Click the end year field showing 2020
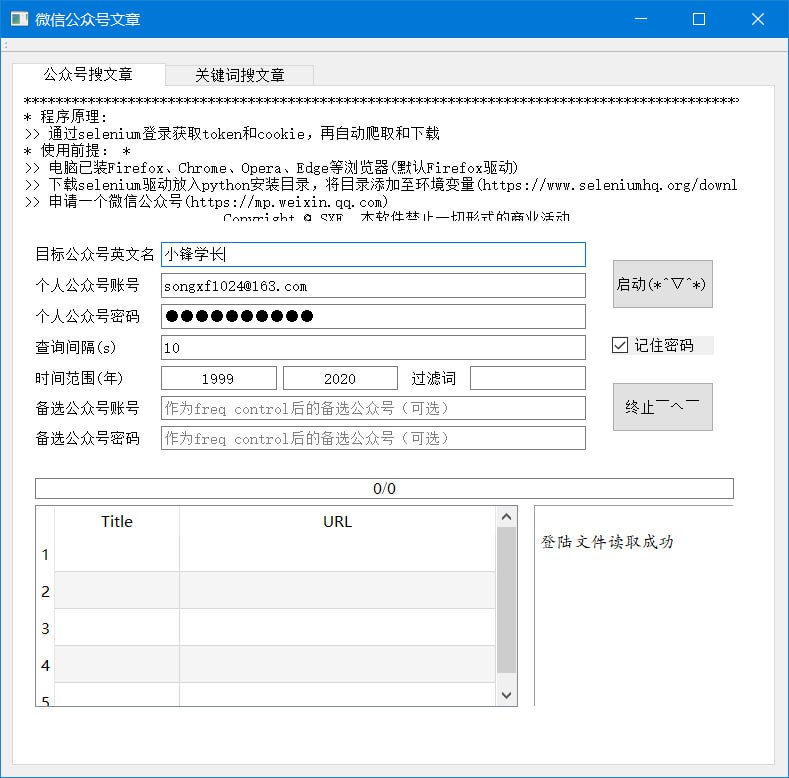This screenshot has width=789, height=778. pos(340,378)
